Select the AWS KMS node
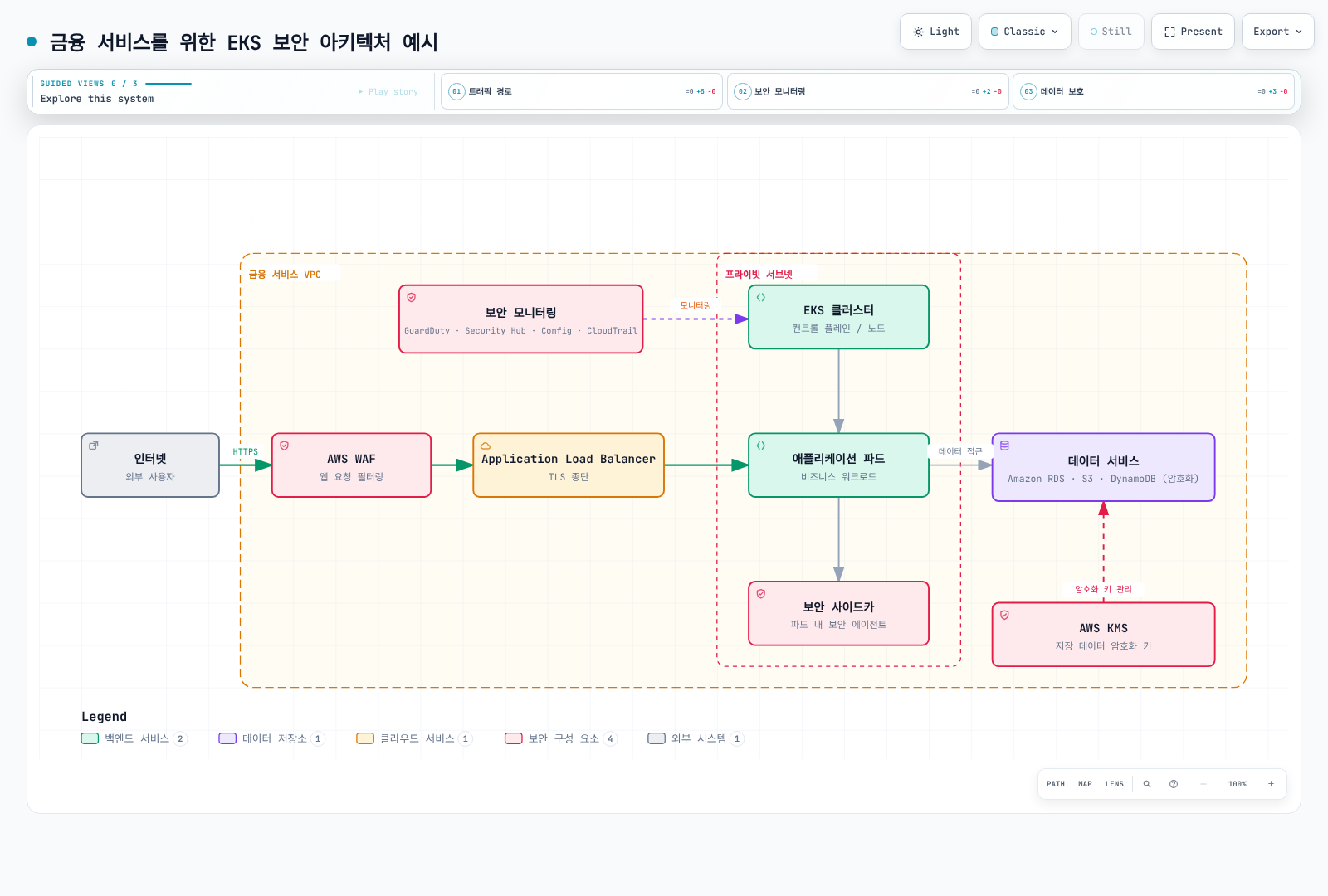The image size is (1328, 896). (x=1104, y=635)
